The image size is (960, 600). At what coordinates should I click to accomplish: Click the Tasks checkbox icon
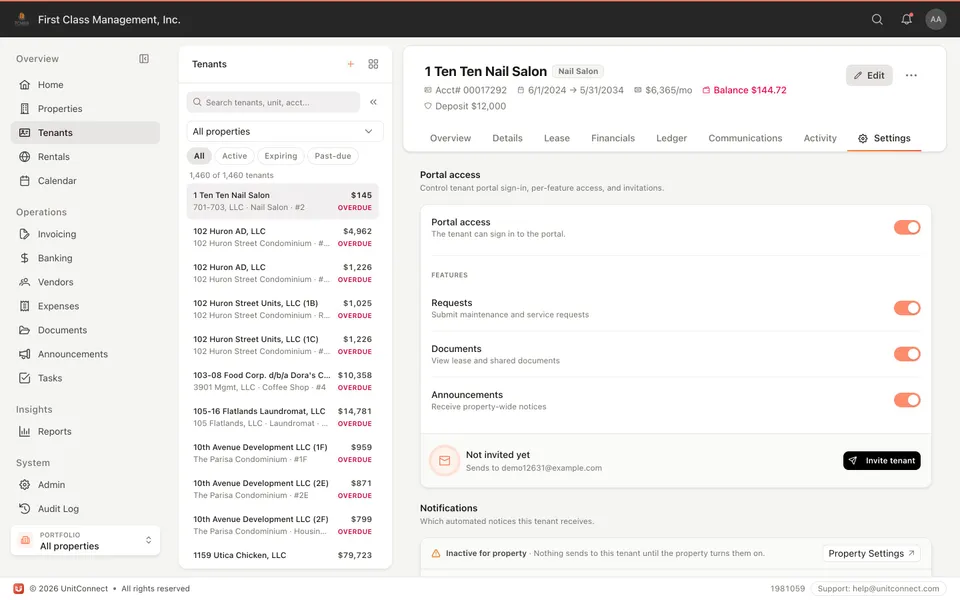click(24, 378)
